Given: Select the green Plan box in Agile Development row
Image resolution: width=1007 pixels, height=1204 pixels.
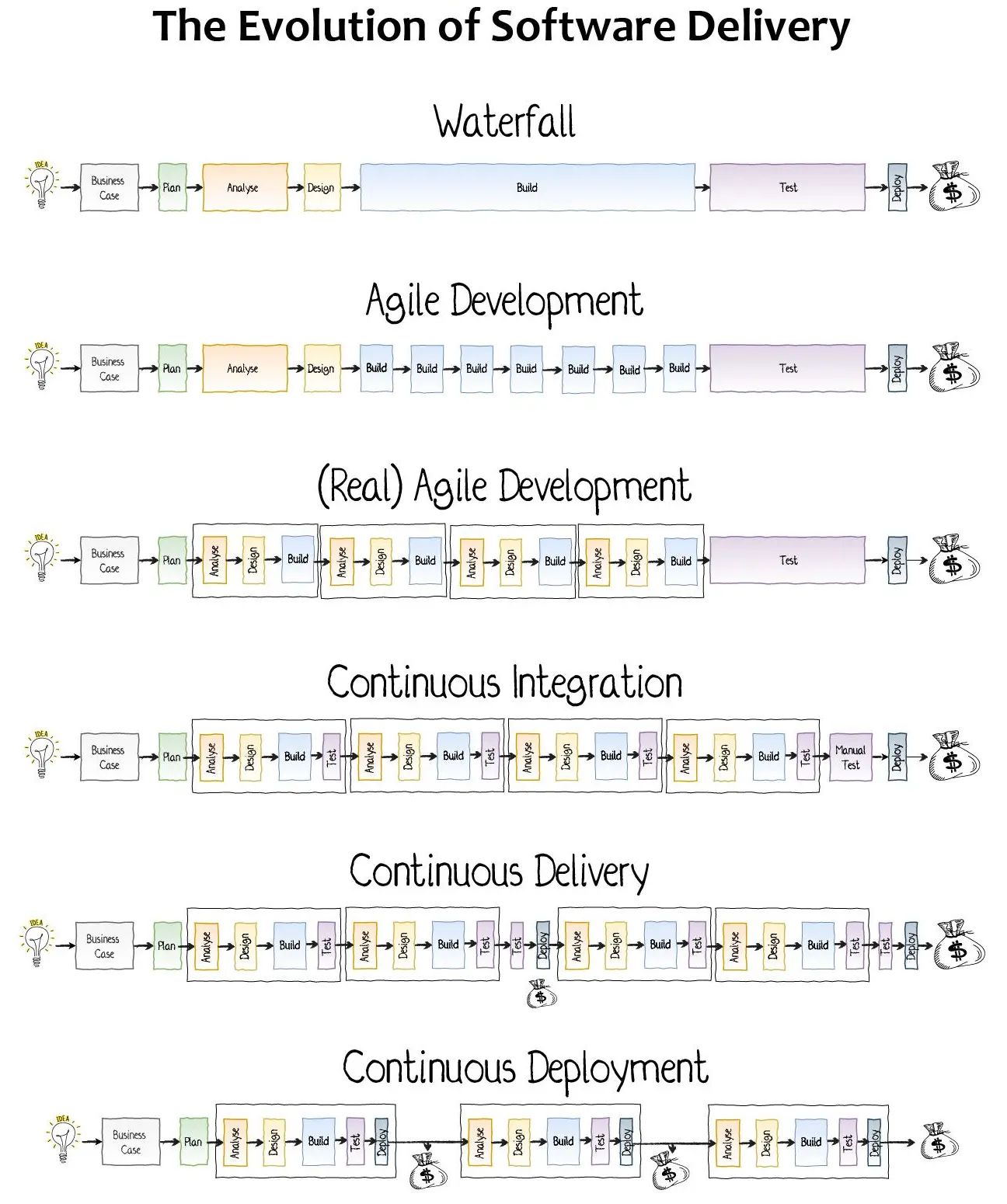Looking at the screenshot, I should coord(172,368).
